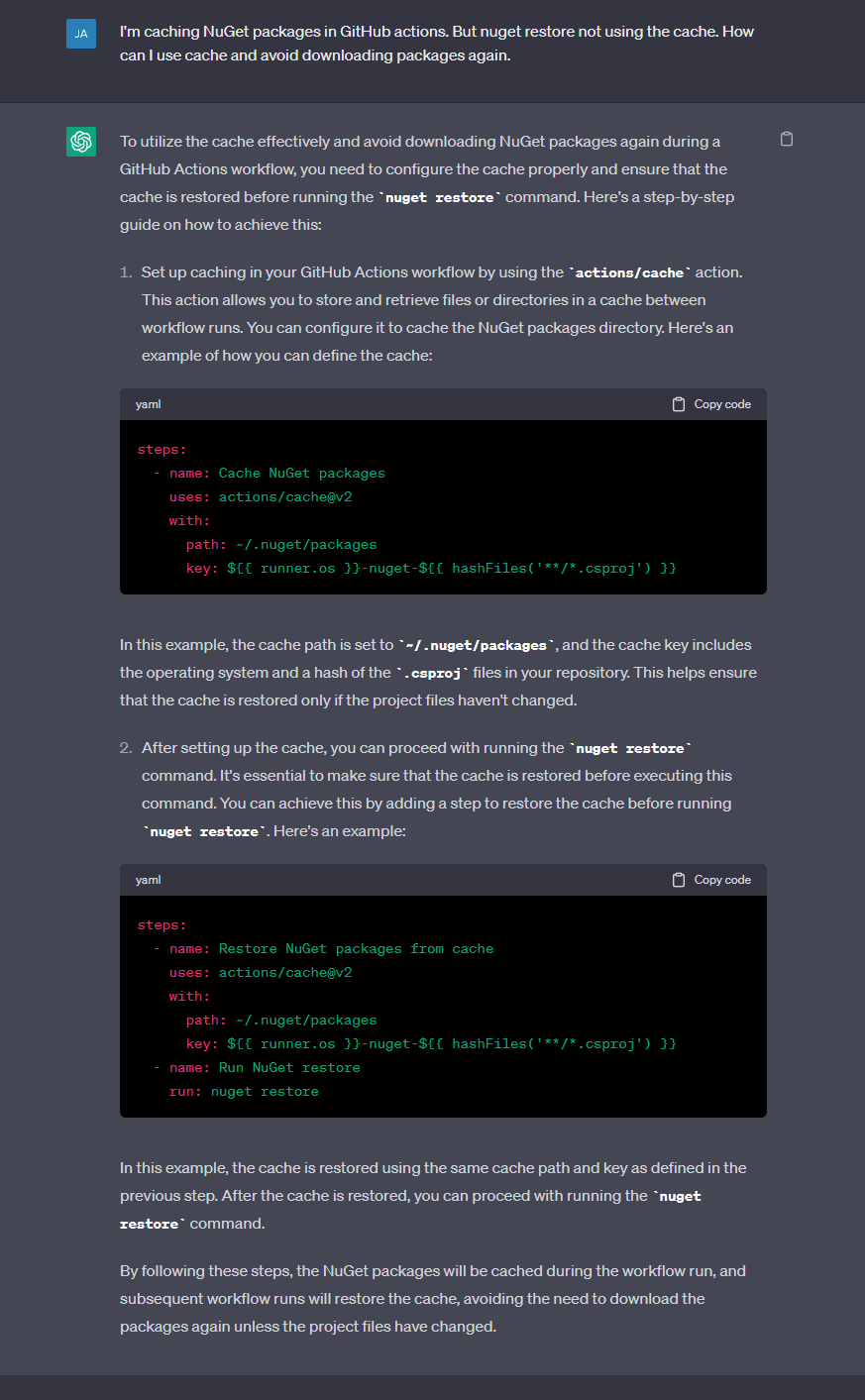The image size is (865, 1400).
Task: Click the clipboard icon in the first yaml block
Action: tap(679, 404)
